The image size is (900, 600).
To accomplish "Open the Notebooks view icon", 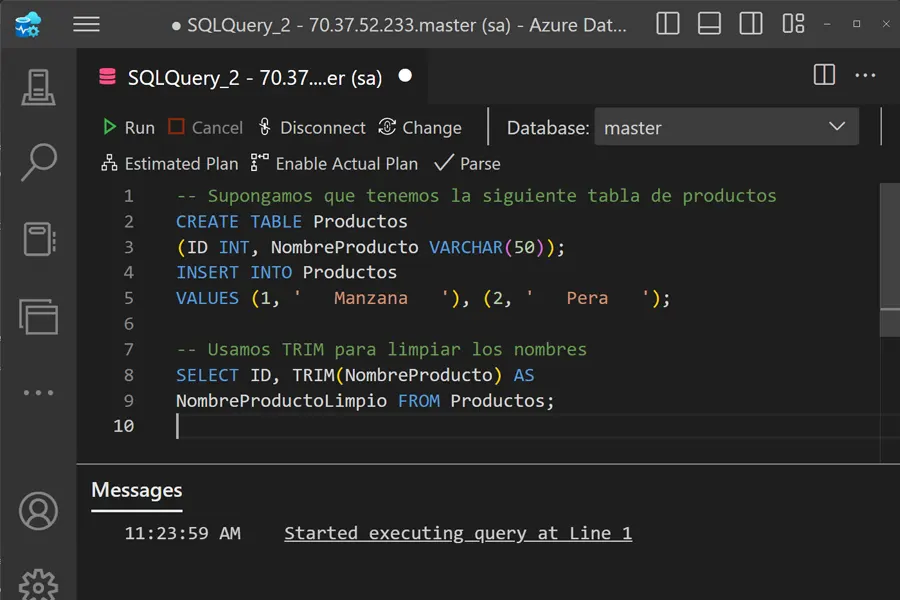I will (x=38, y=240).
